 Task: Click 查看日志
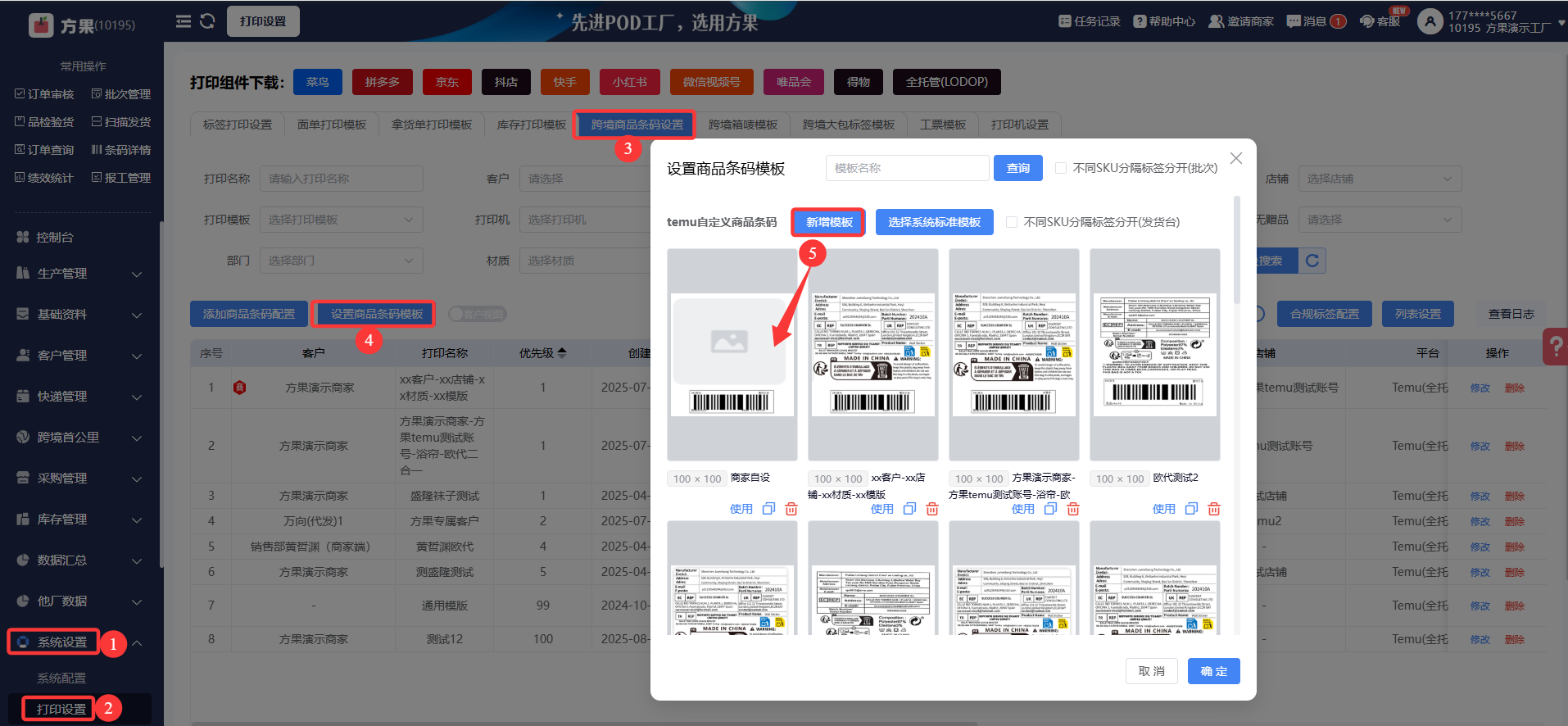click(1511, 314)
